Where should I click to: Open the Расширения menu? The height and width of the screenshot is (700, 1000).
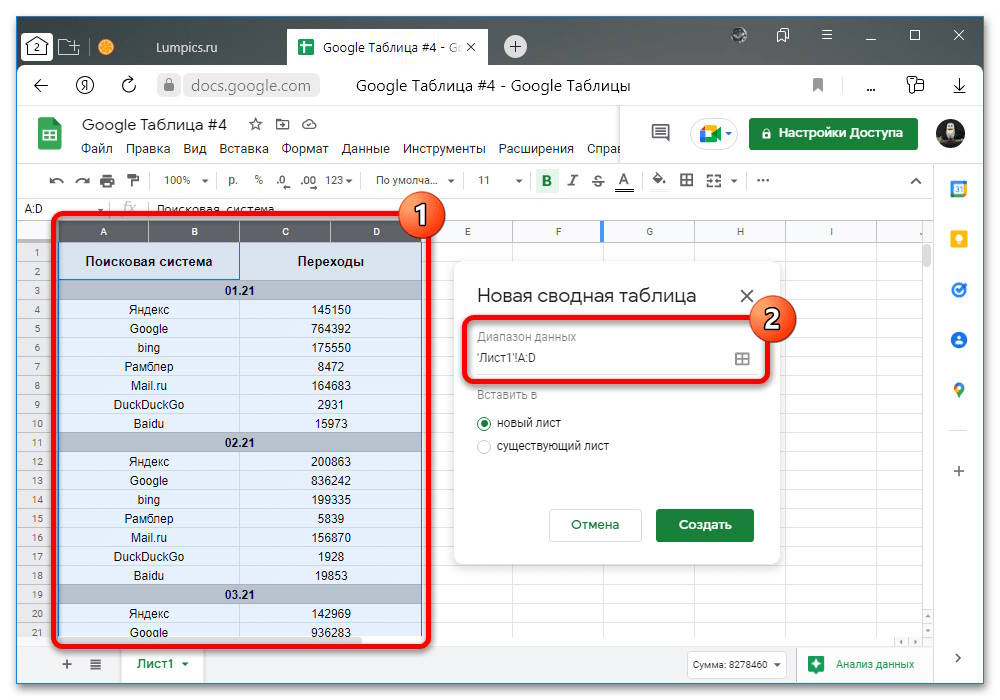tap(536, 149)
